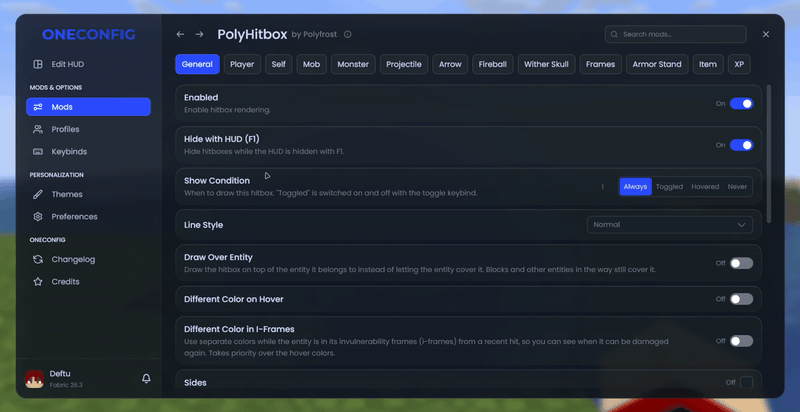
Task: Click the search magnifier icon
Action: 614,35
